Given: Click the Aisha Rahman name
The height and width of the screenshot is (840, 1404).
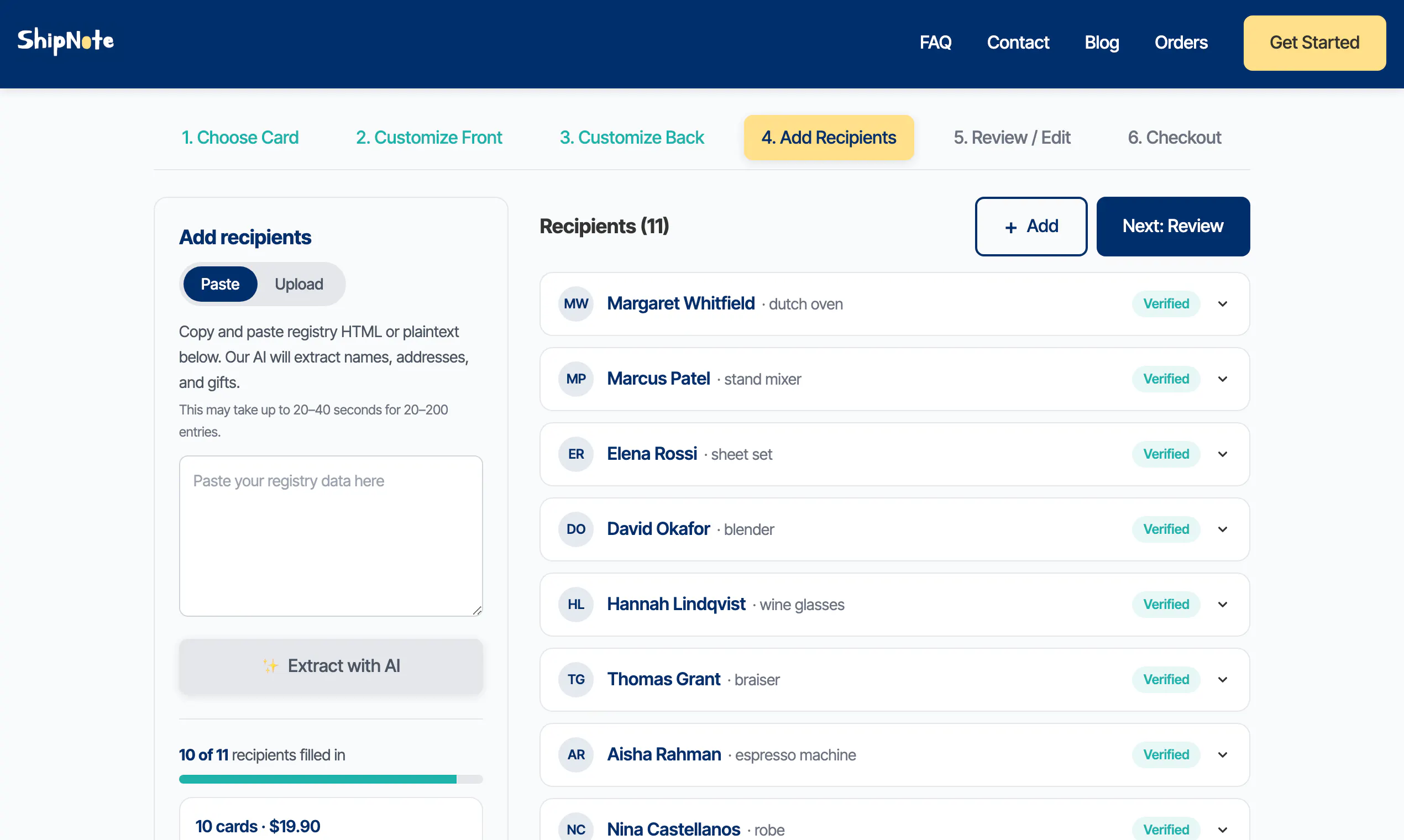Looking at the screenshot, I should click(x=664, y=754).
